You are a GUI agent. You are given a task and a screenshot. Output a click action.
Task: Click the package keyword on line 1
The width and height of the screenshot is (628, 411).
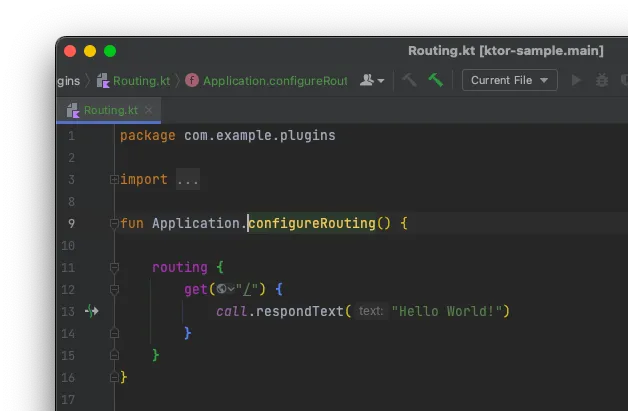tap(147, 135)
